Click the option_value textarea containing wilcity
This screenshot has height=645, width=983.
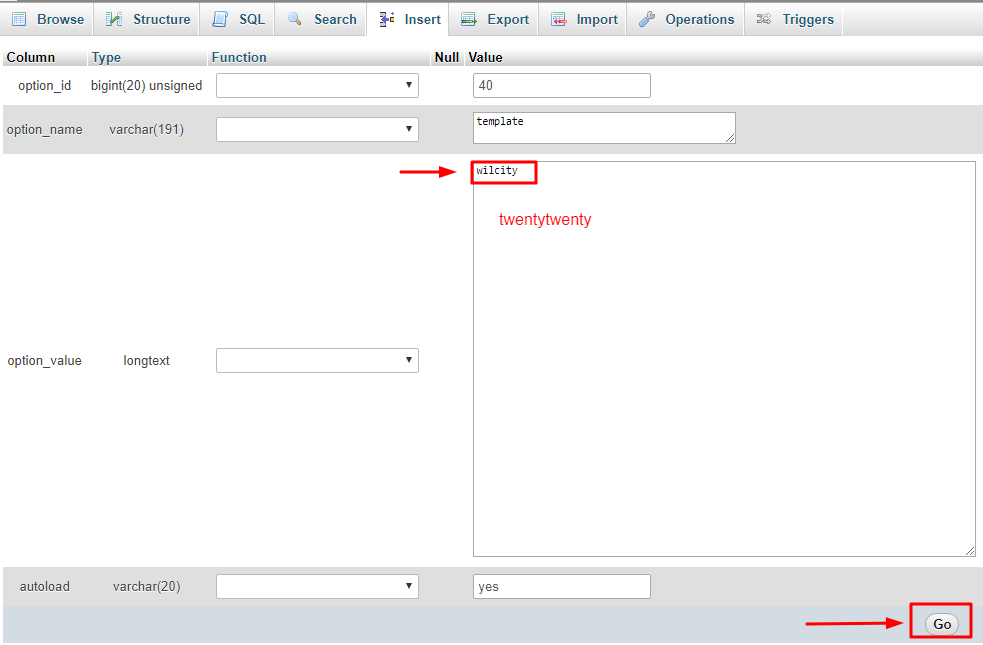[x=724, y=359]
